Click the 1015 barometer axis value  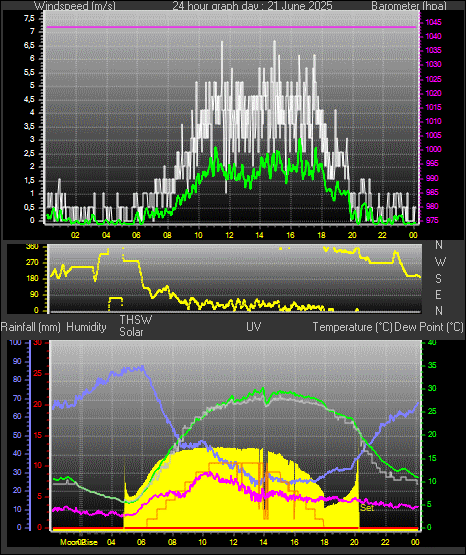tap(433, 107)
